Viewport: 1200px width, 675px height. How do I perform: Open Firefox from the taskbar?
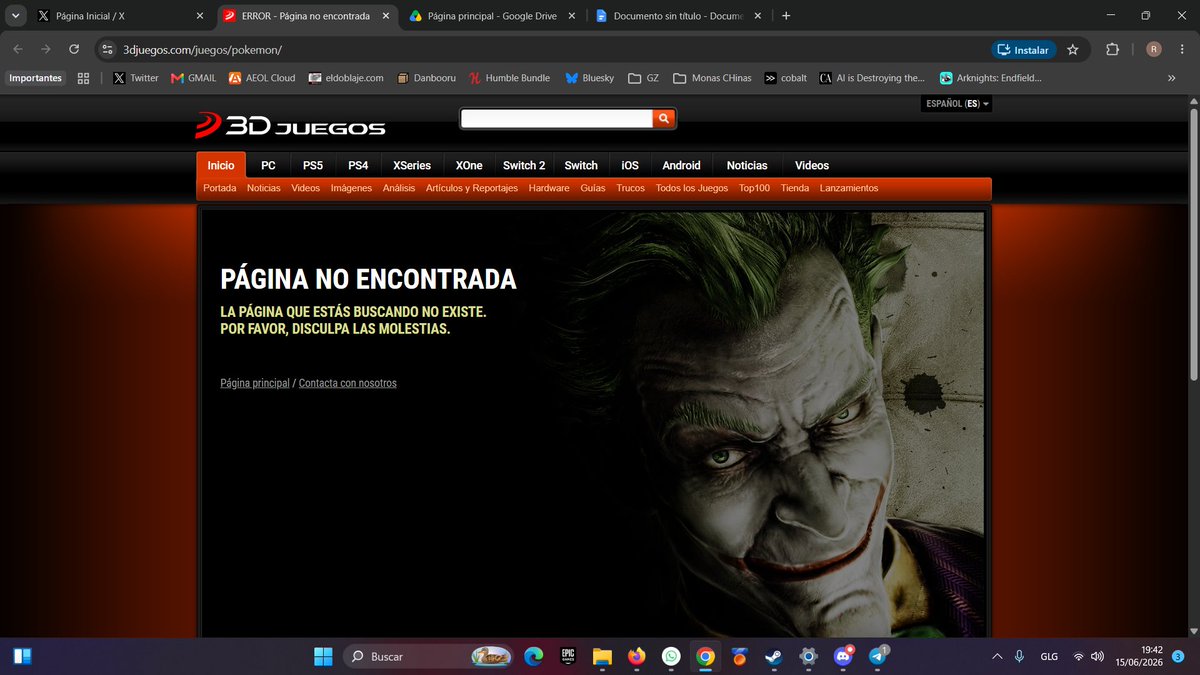point(636,656)
